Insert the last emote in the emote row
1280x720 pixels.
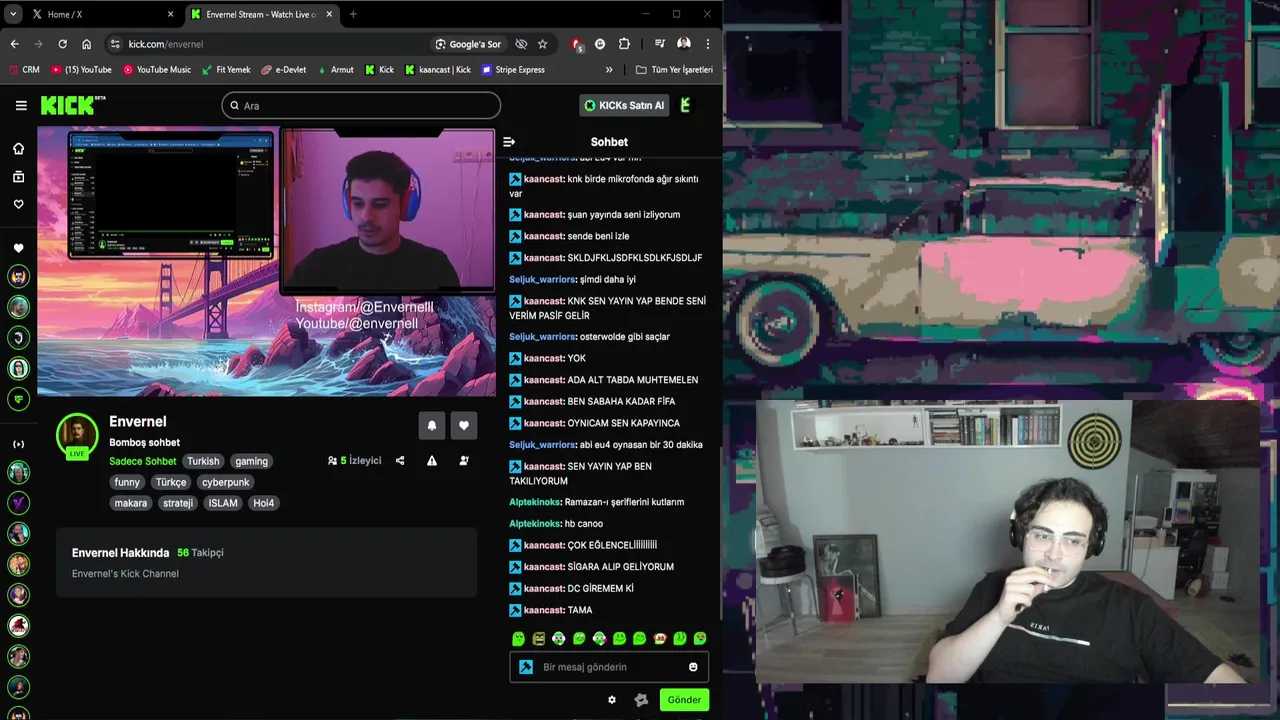click(x=700, y=639)
